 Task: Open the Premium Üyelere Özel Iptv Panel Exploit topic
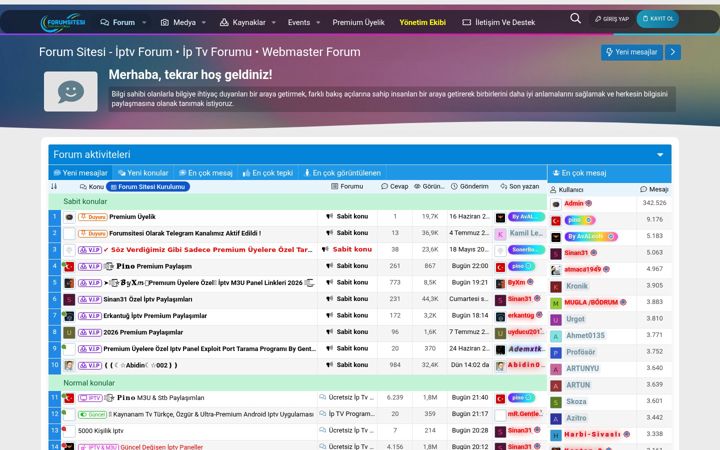click(x=210, y=349)
